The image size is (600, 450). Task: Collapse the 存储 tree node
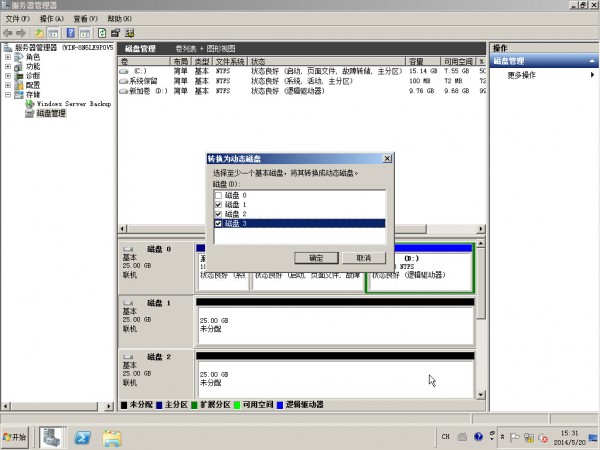pos(8,95)
